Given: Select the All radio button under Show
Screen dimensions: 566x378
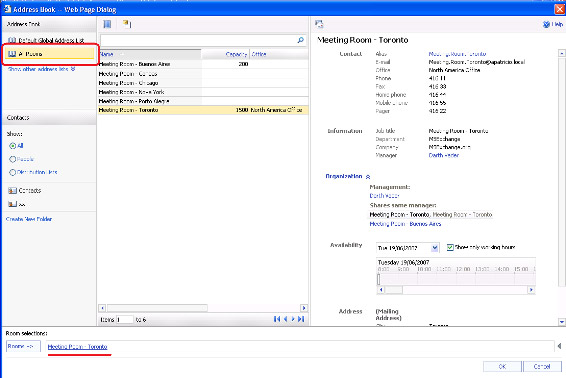Looking at the screenshot, I should tap(13, 146).
